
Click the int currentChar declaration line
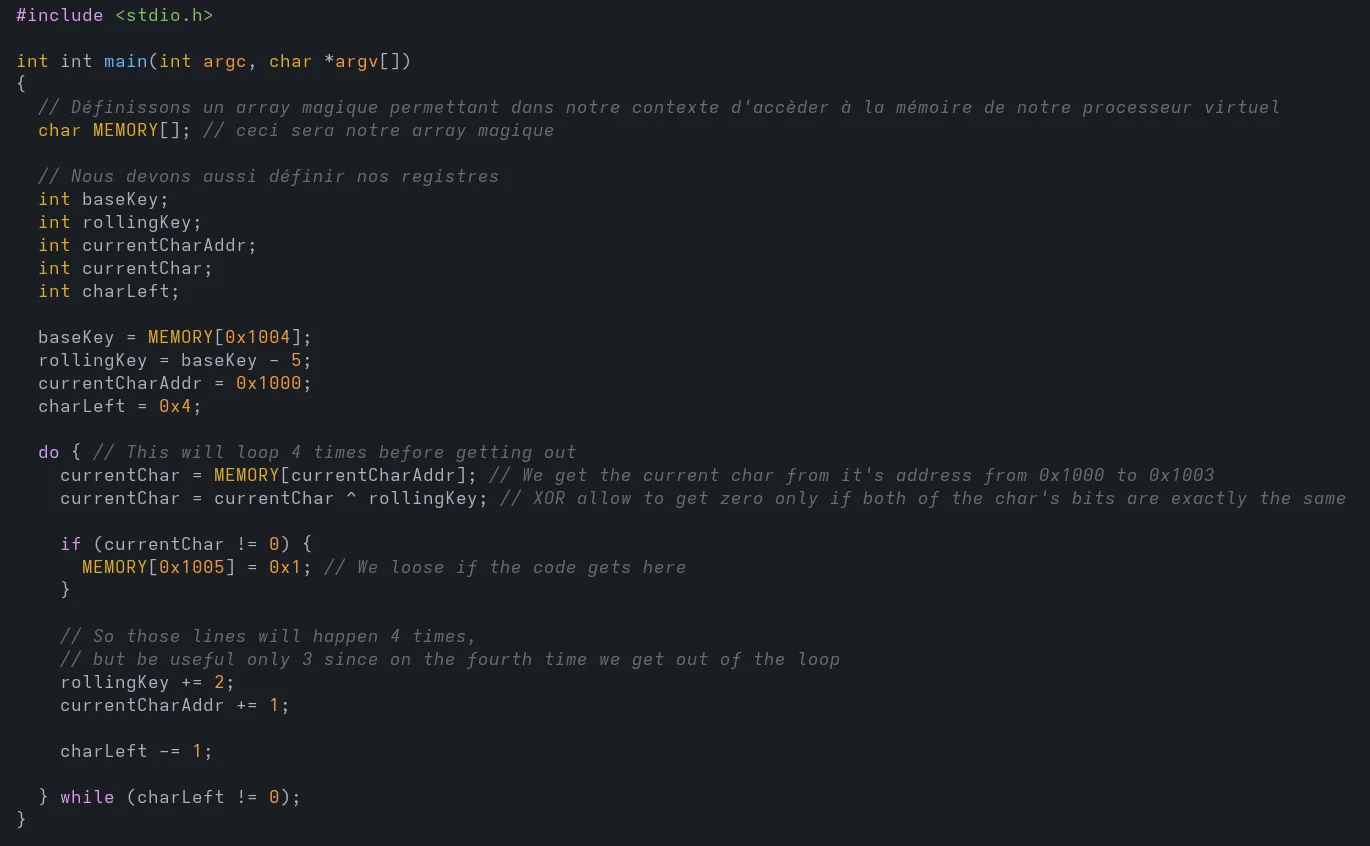click(125, 268)
